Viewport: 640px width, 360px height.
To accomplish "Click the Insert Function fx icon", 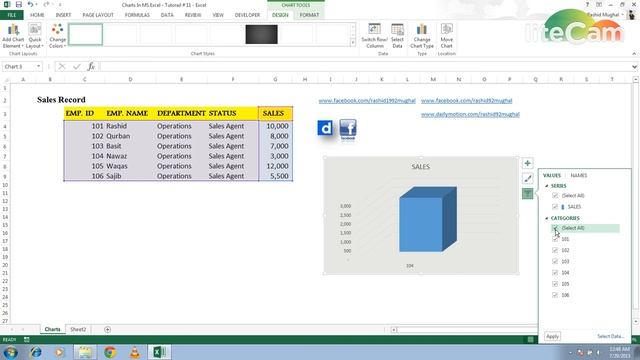I will [x=91, y=66].
